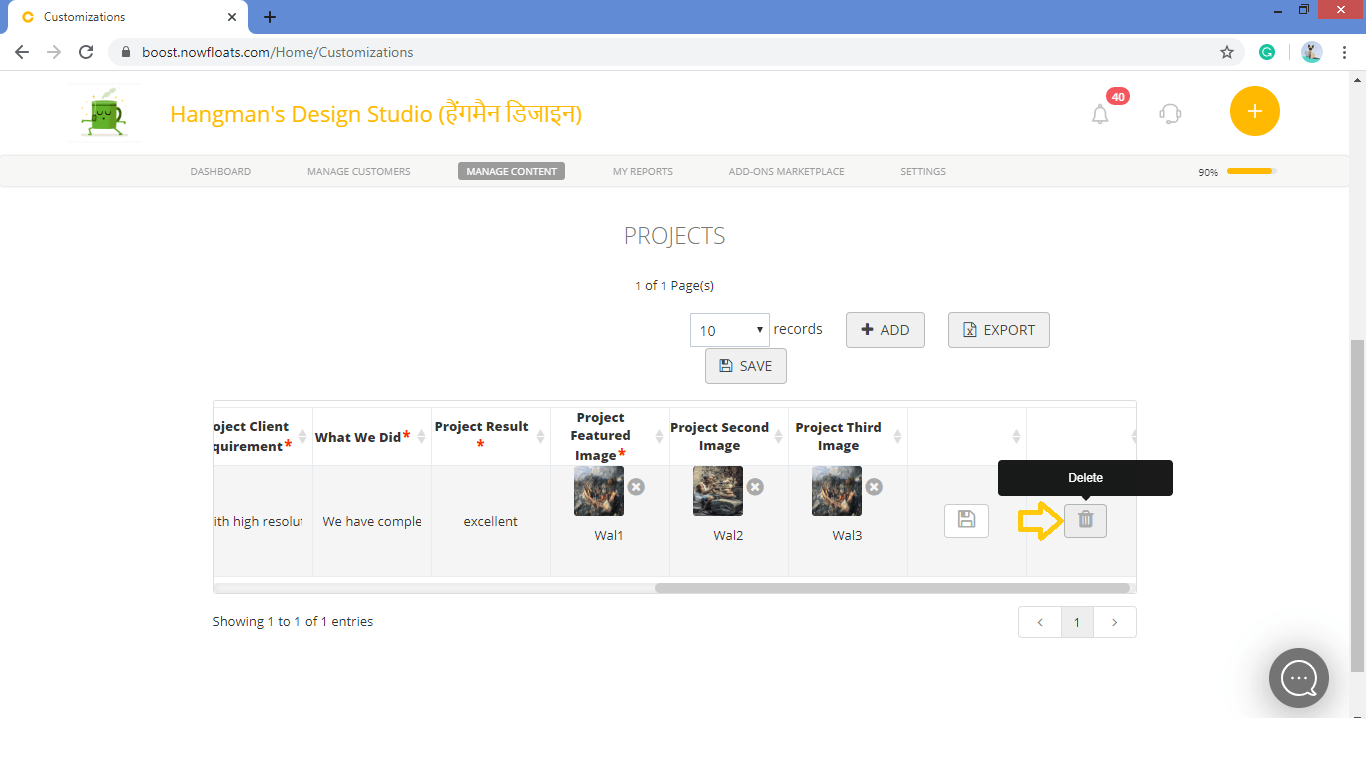Open the support headset icon
Image resolution: width=1366 pixels, height=768 pixels.
[1170, 113]
